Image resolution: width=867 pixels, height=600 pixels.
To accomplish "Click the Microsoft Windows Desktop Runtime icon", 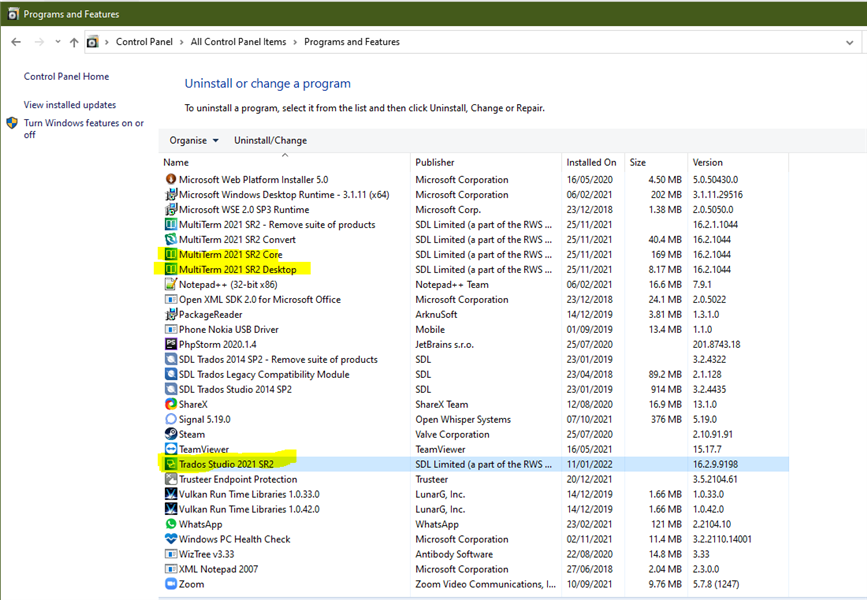I will [171, 194].
